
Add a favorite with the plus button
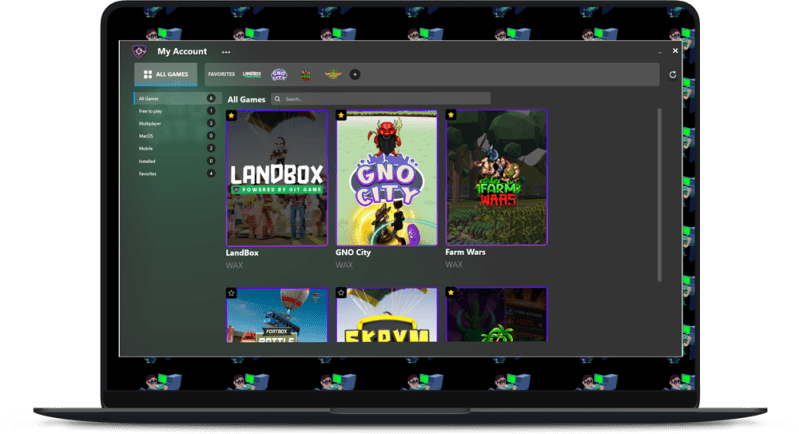coord(355,75)
